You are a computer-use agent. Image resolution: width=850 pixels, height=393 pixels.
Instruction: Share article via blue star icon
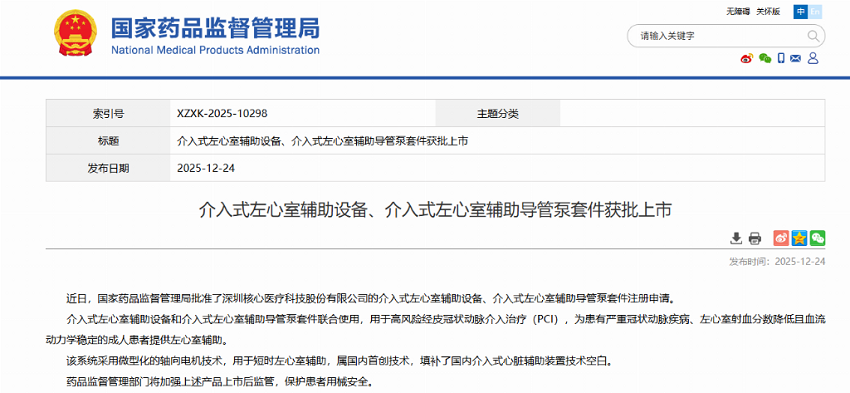pyautogui.click(x=799, y=238)
